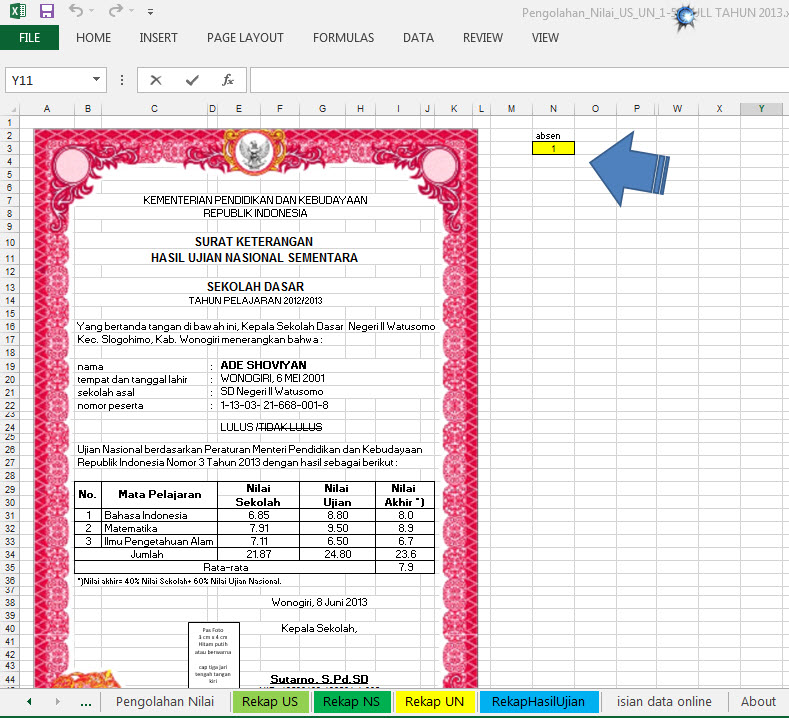The height and width of the screenshot is (718, 789).
Task: Open the FILE tab
Action: (x=29, y=38)
